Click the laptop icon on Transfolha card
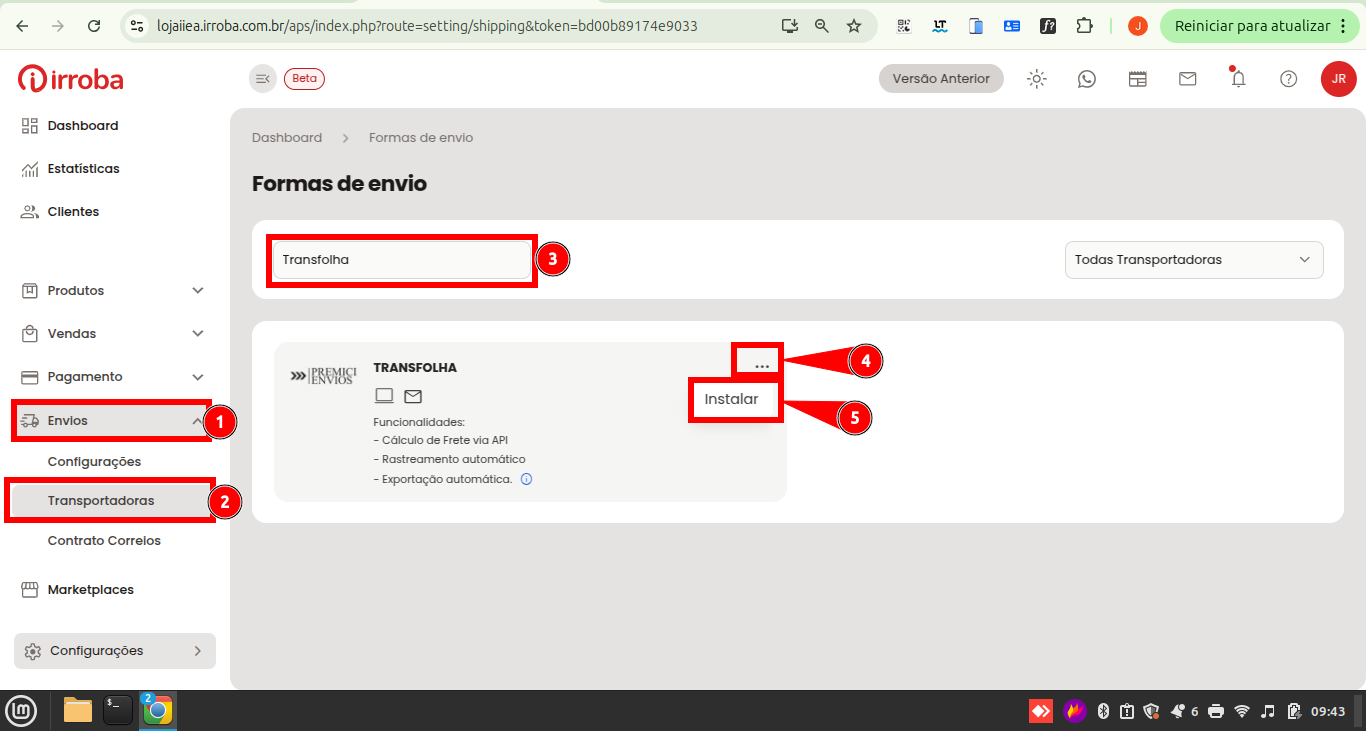Image resolution: width=1366 pixels, height=731 pixels. pyautogui.click(x=384, y=395)
